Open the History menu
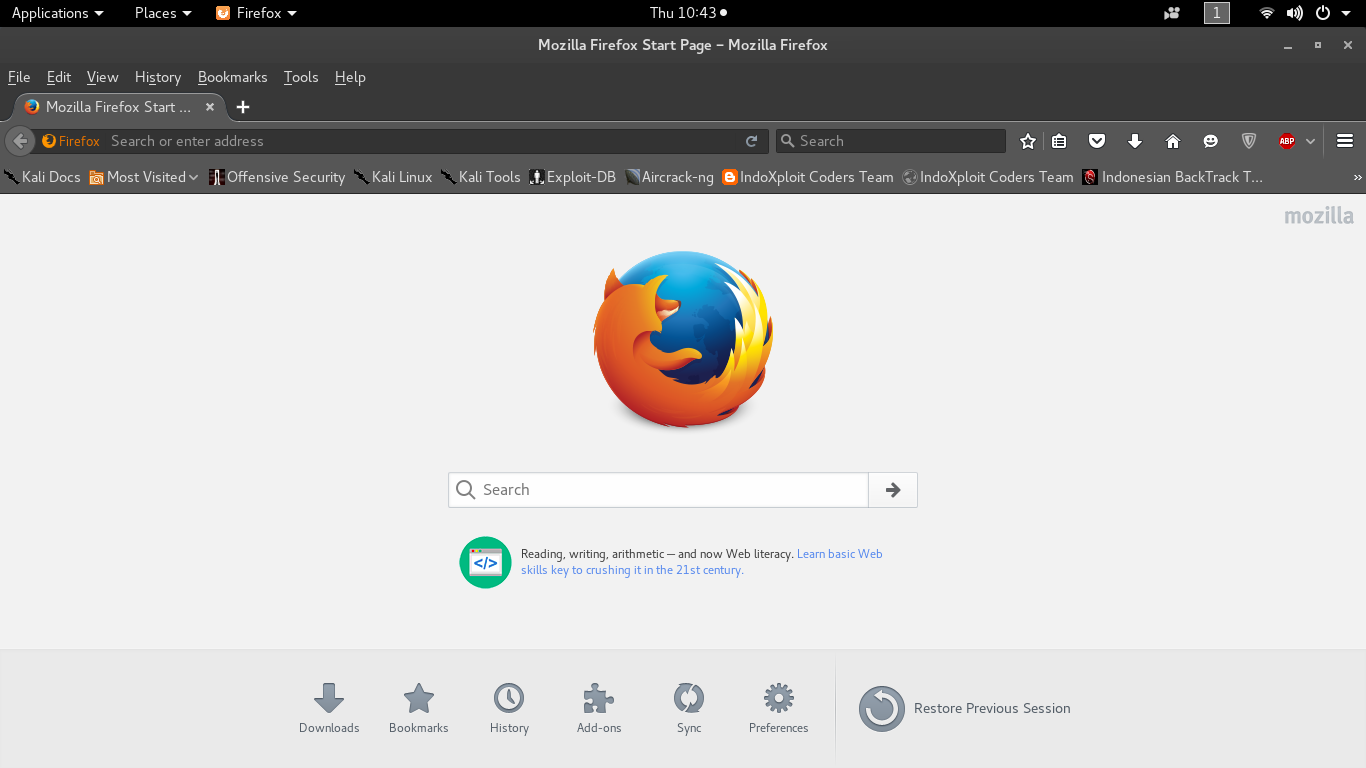 click(x=158, y=77)
